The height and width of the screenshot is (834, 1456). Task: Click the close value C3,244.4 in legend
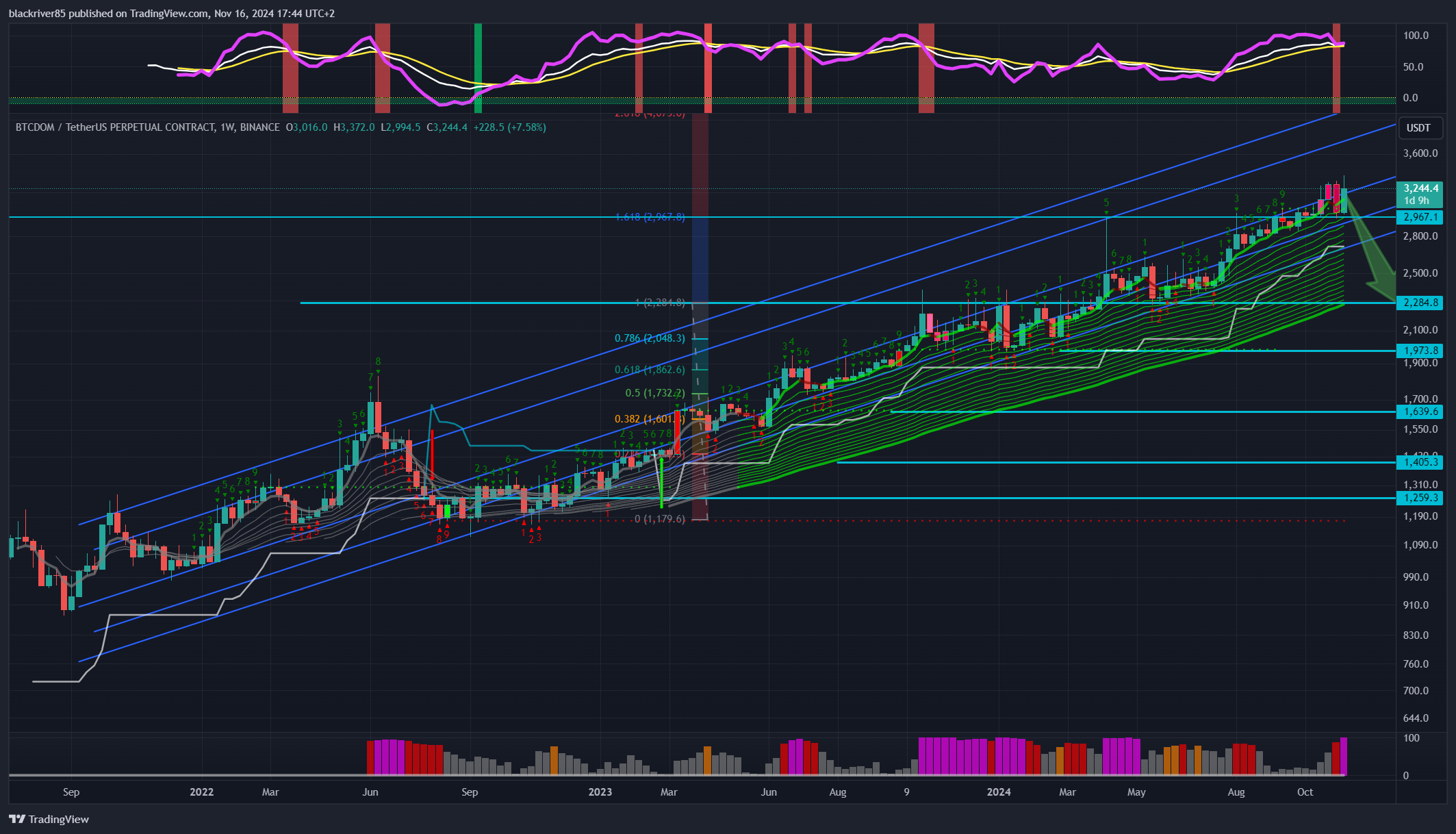click(x=447, y=127)
